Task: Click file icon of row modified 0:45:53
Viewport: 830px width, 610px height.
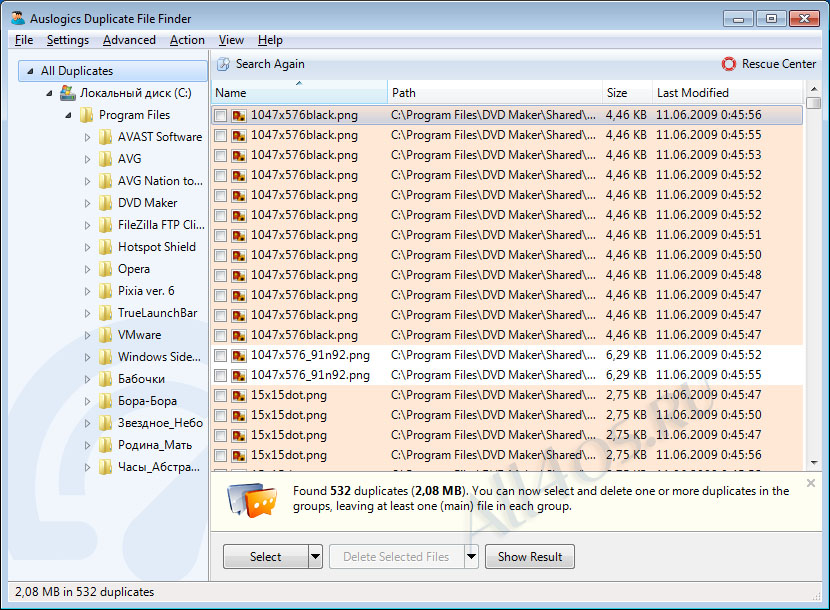Action: pos(239,155)
